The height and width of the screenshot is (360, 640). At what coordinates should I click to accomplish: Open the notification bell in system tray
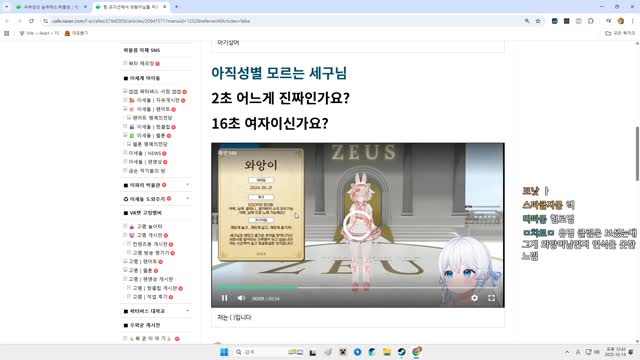pos(631,352)
